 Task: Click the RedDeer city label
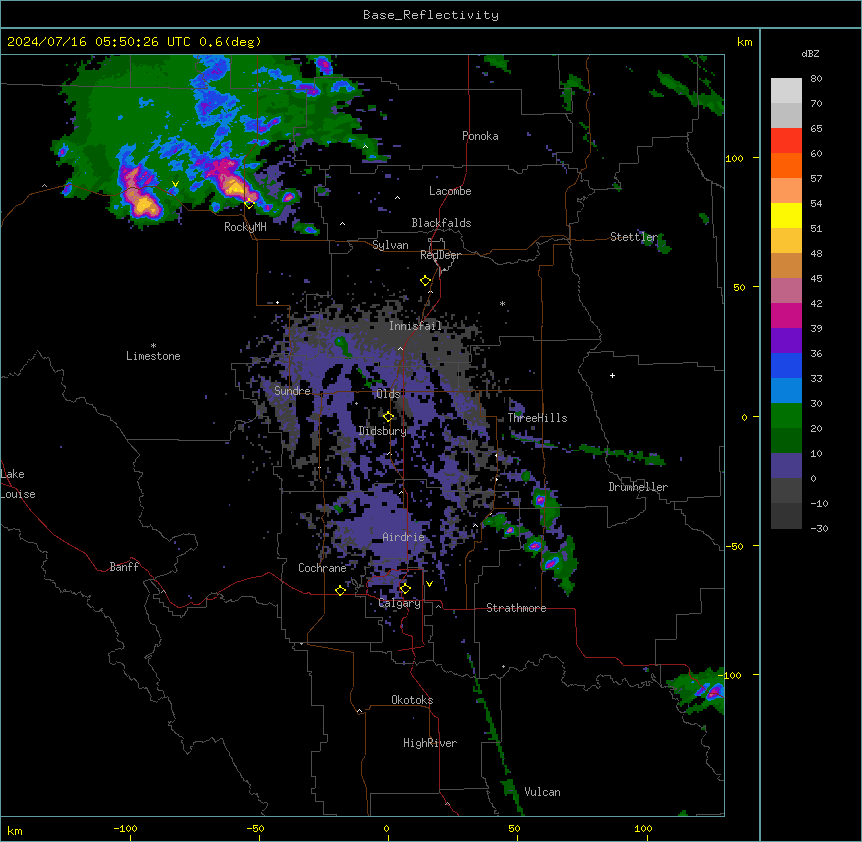[440, 255]
